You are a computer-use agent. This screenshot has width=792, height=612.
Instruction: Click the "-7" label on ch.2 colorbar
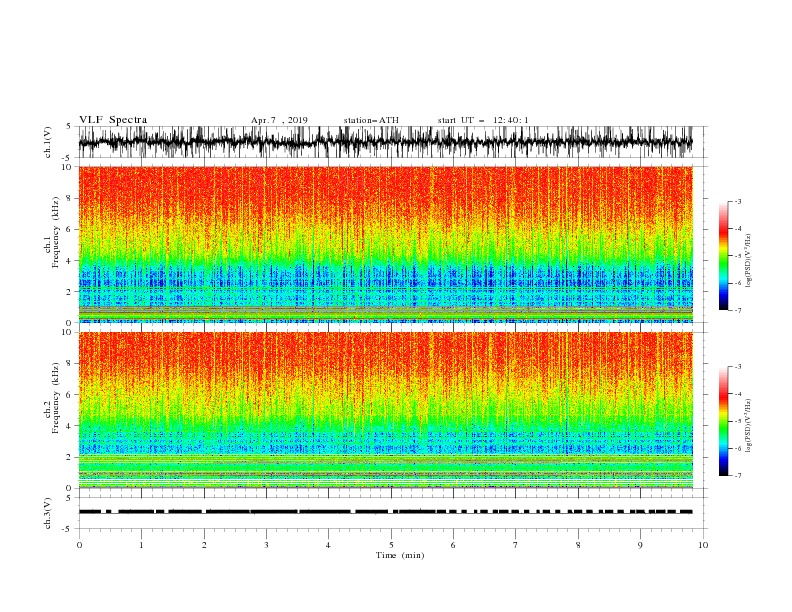click(737, 475)
